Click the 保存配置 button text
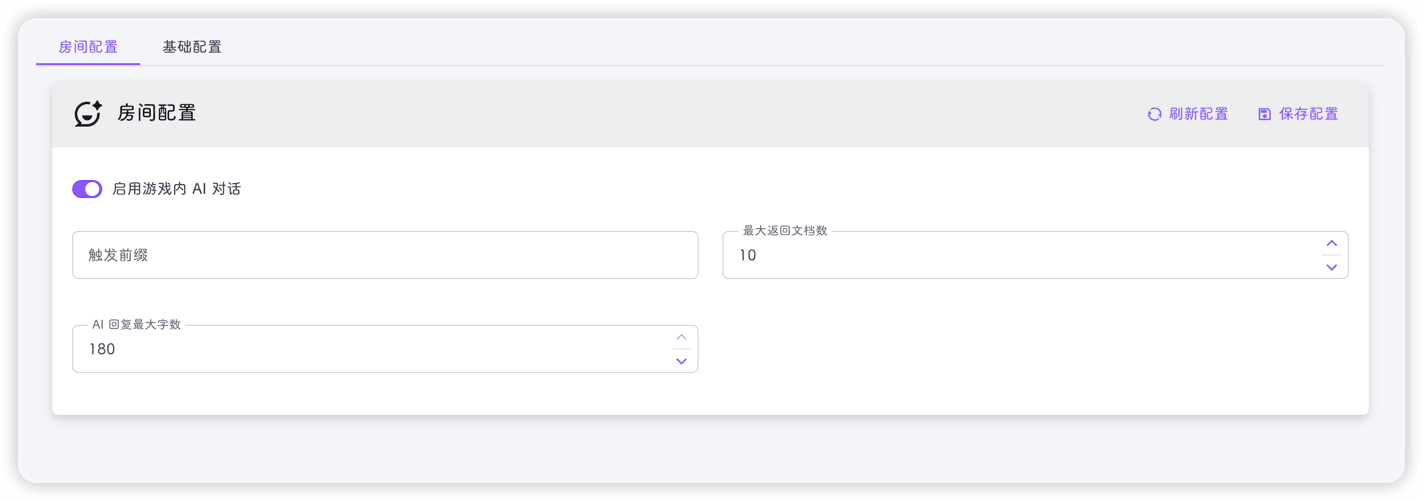 pyautogui.click(x=1309, y=114)
